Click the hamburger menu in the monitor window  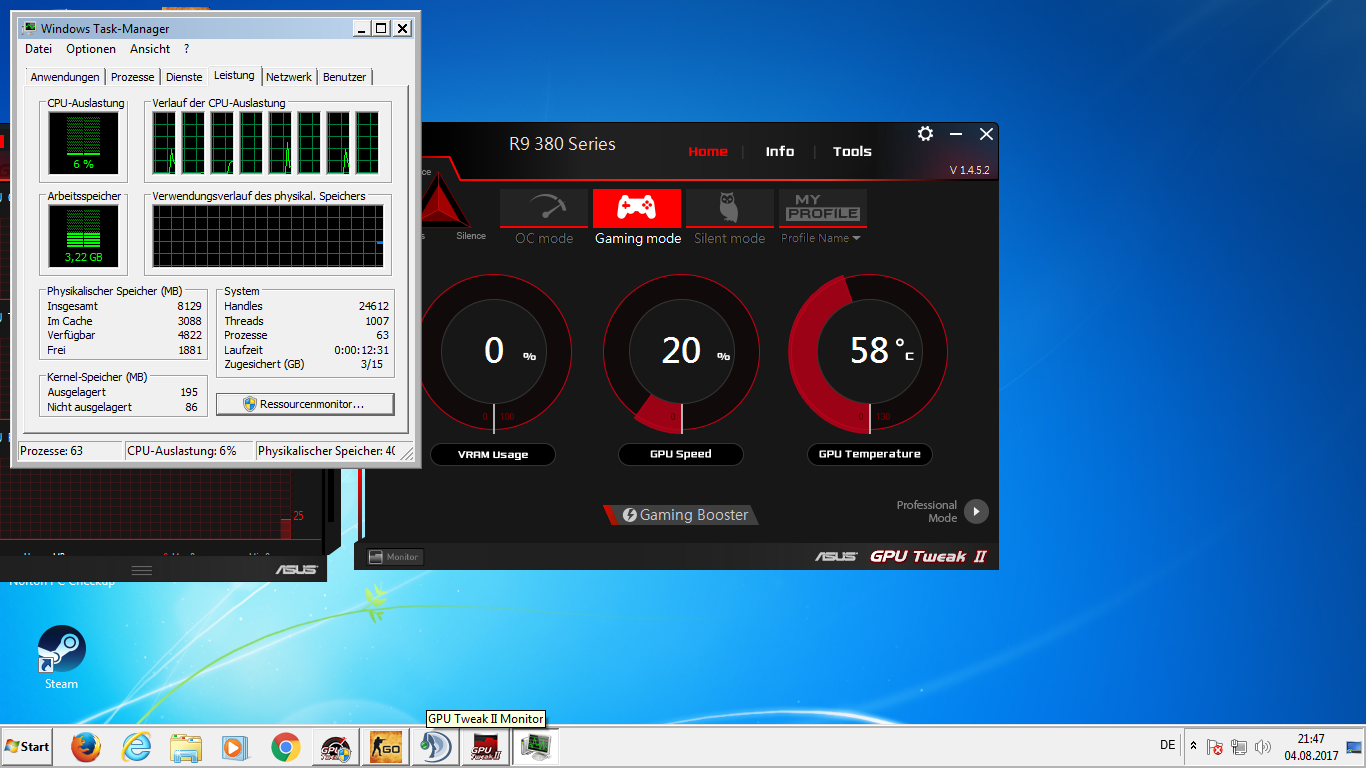tap(142, 570)
